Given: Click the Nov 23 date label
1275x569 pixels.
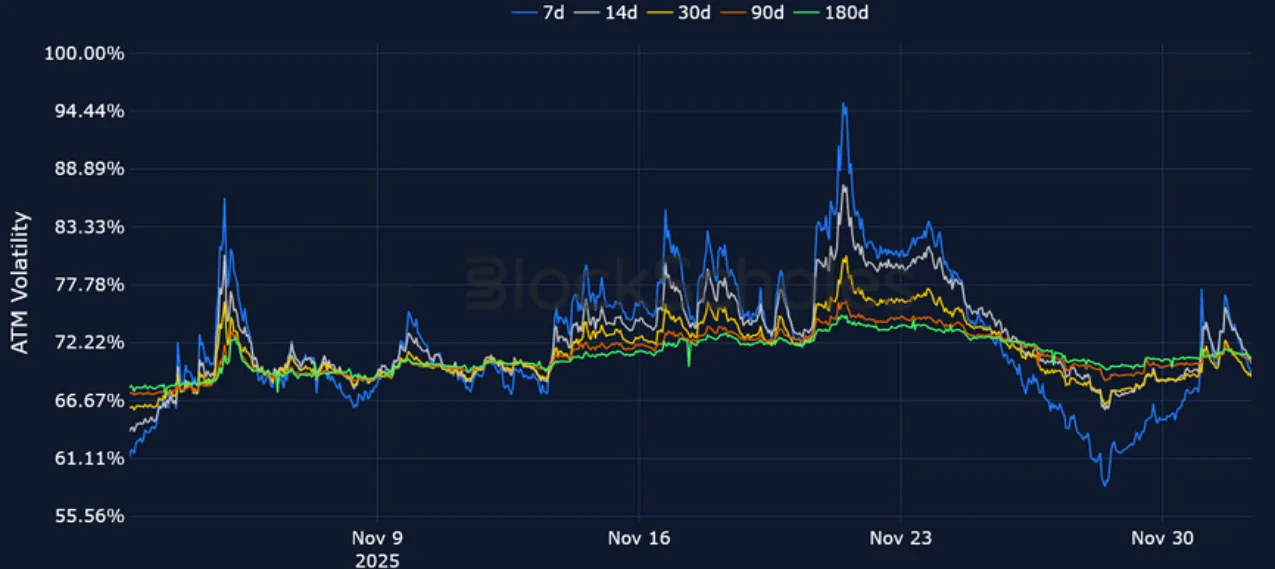Looking at the screenshot, I should point(901,539).
